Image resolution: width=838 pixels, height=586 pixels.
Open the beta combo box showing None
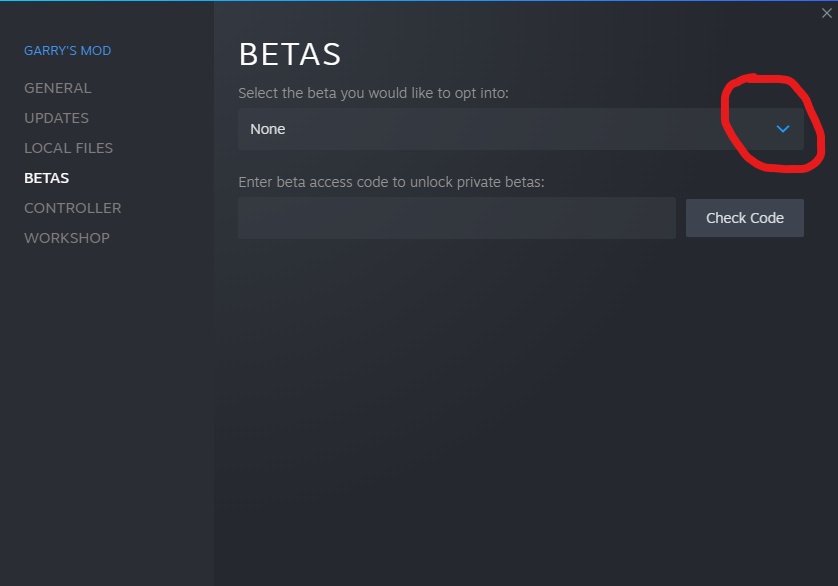click(500, 129)
